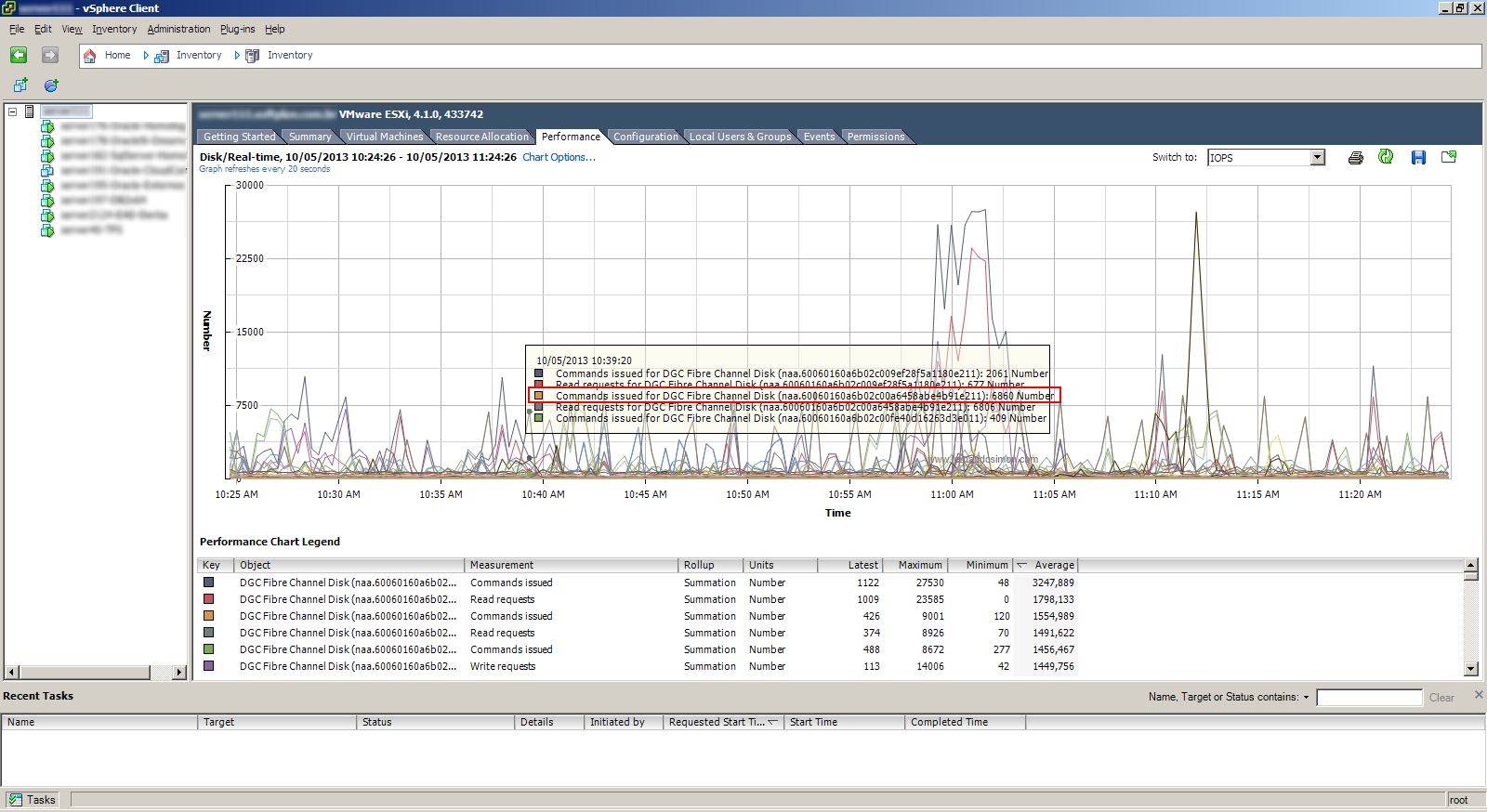Viewport: 1487px width, 812px height.
Task: Select the first virtual machine icon in the tree
Action: tap(47, 126)
